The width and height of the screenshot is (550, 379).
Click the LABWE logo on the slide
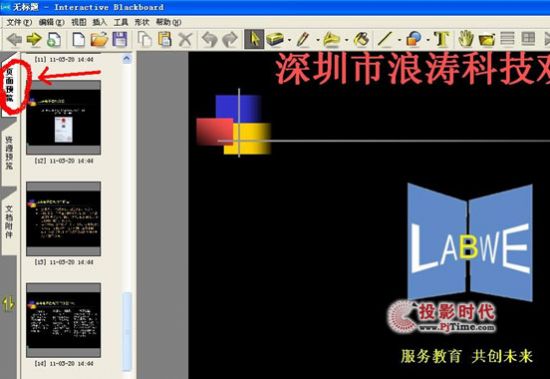[470, 242]
